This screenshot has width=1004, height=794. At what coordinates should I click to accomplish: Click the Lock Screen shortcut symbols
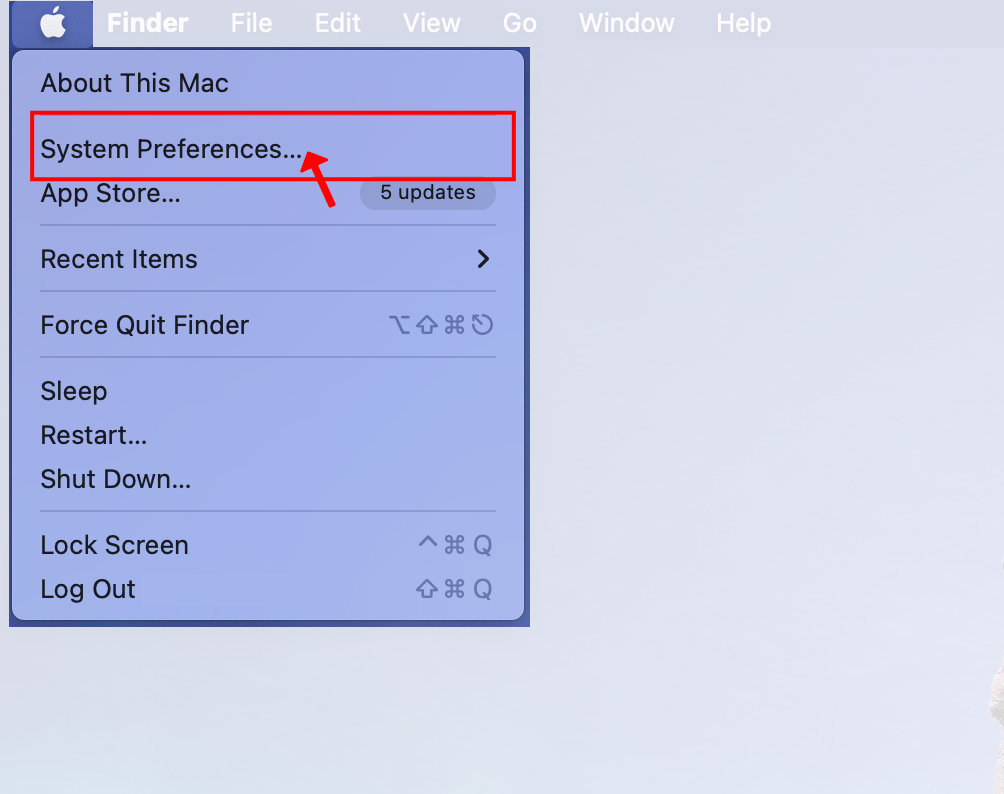pyautogui.click(x=455, y=546)
